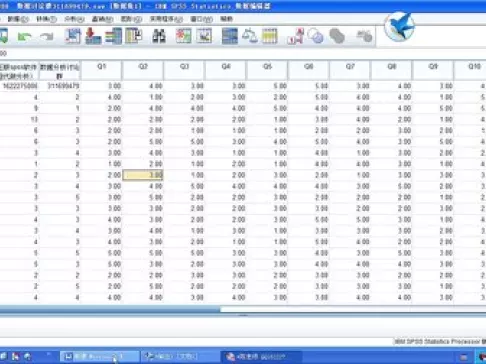Click the Split File toolbar icon

pos(230,36)
